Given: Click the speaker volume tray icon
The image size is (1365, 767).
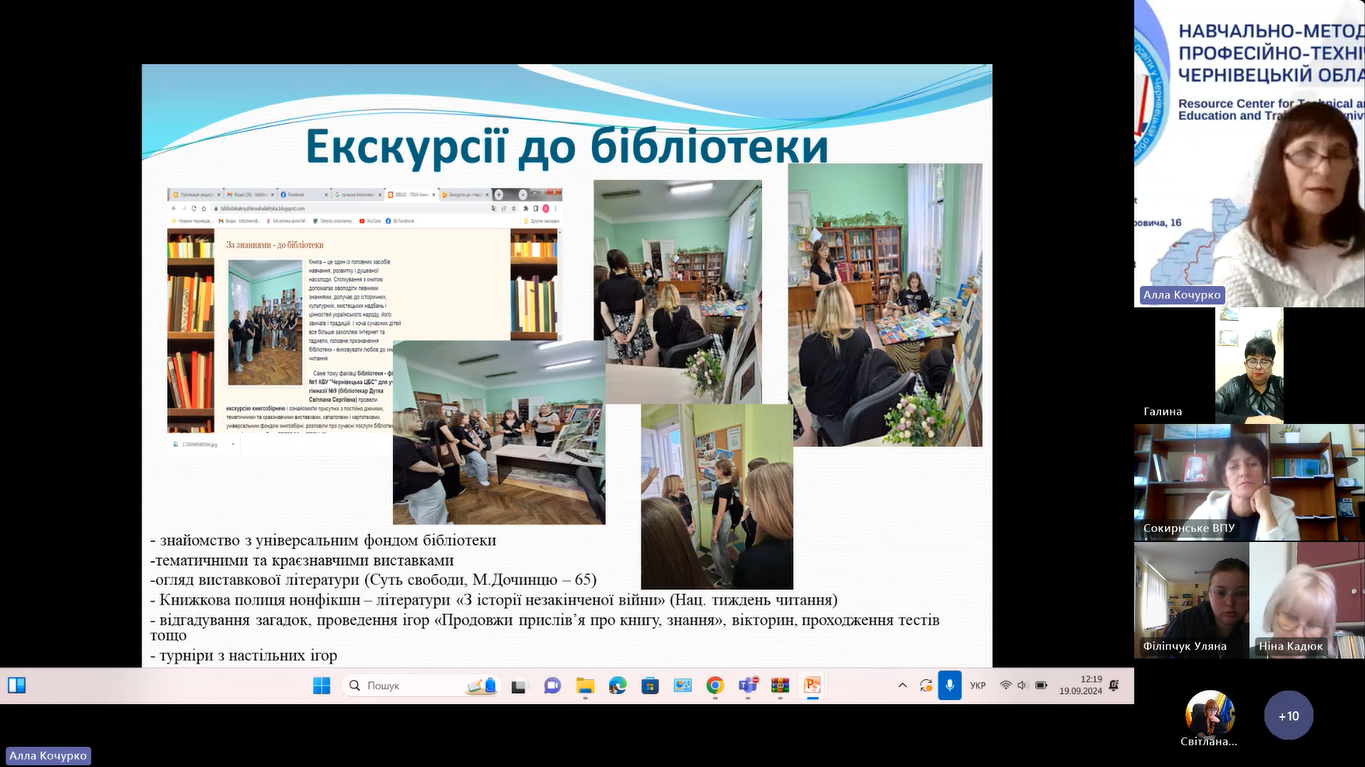Looking at the screenshot, I should 1023,686.
